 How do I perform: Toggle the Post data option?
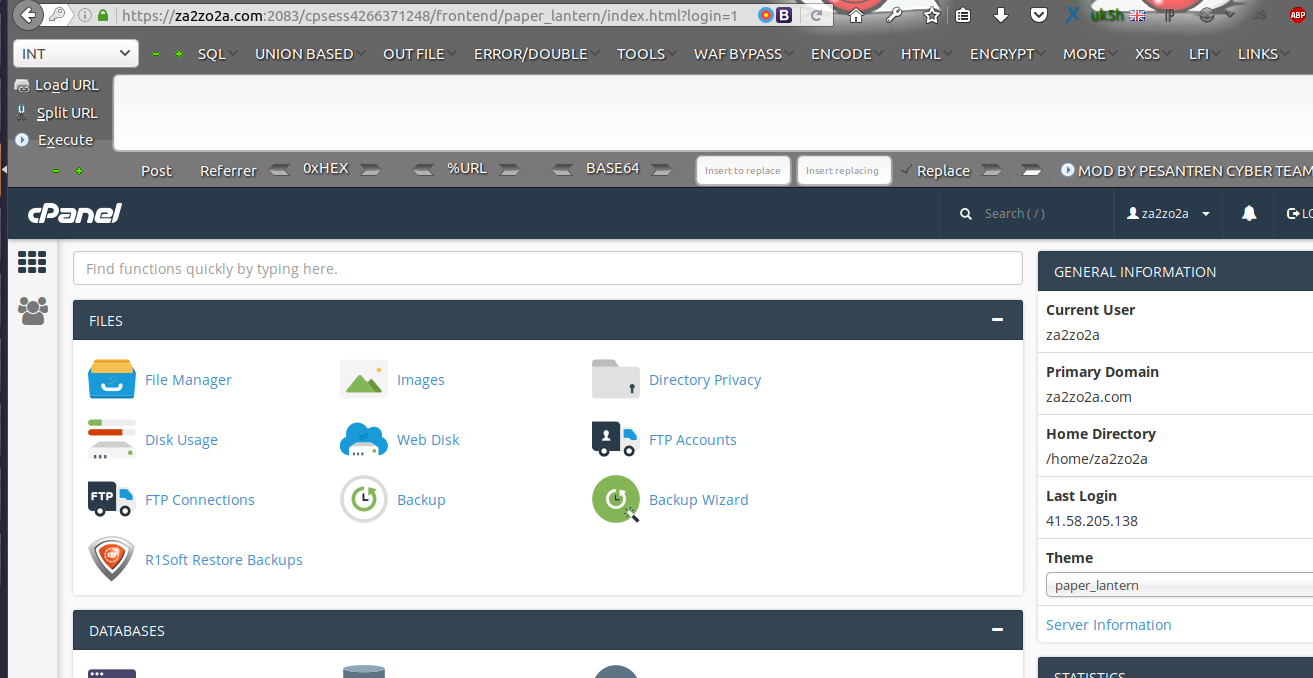(156, 171)
